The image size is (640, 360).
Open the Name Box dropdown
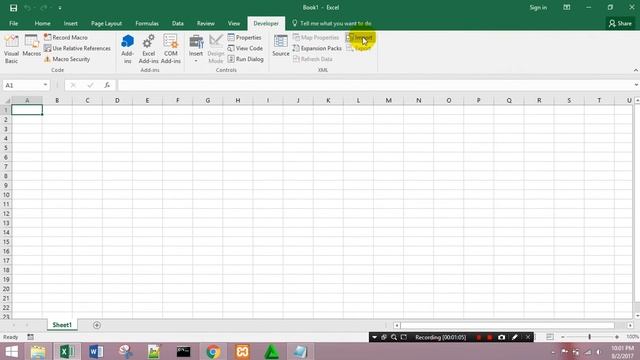45,85
